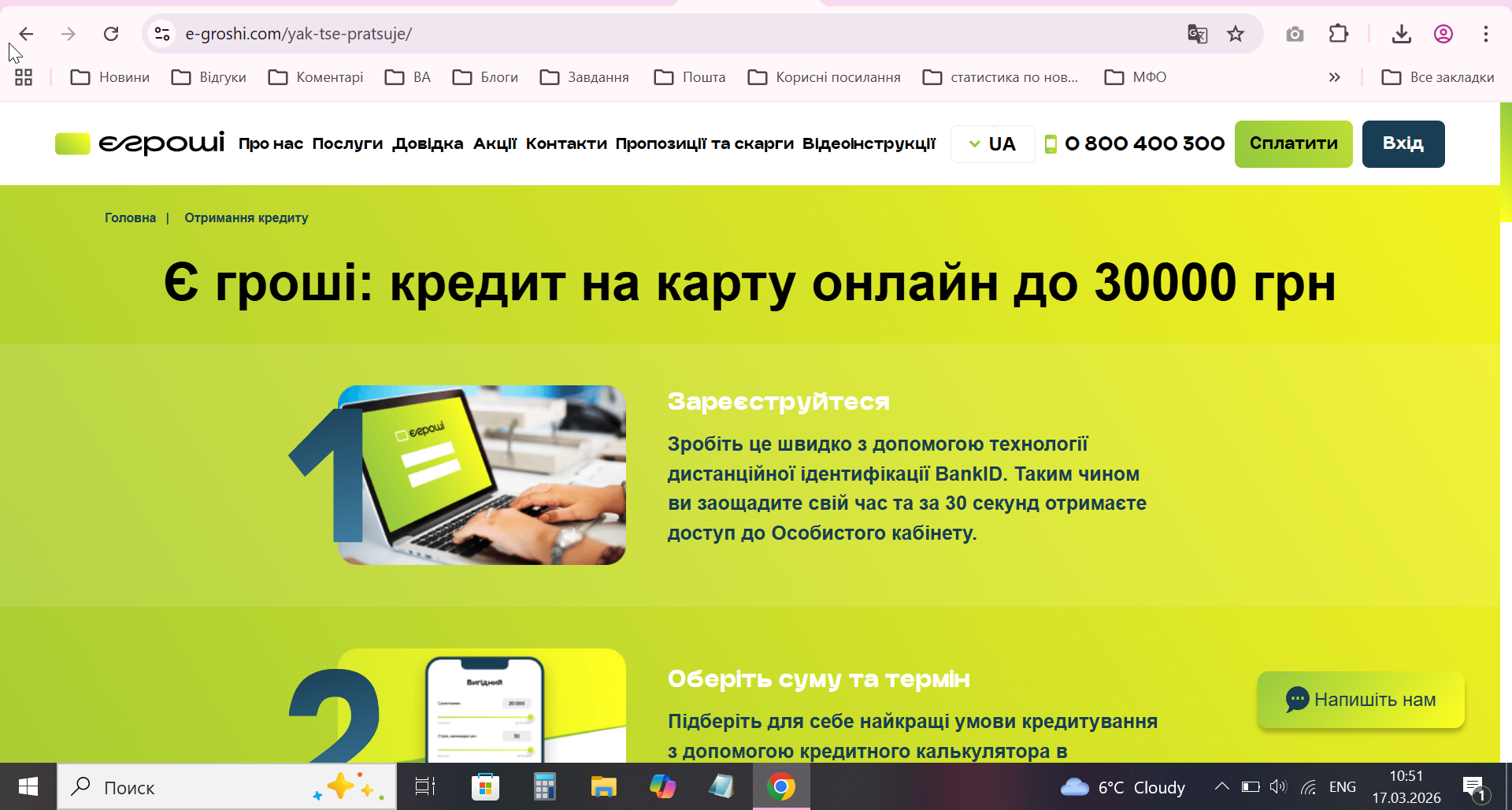
Task: Open the Новини bookmark folder
Action: (110, 77)
